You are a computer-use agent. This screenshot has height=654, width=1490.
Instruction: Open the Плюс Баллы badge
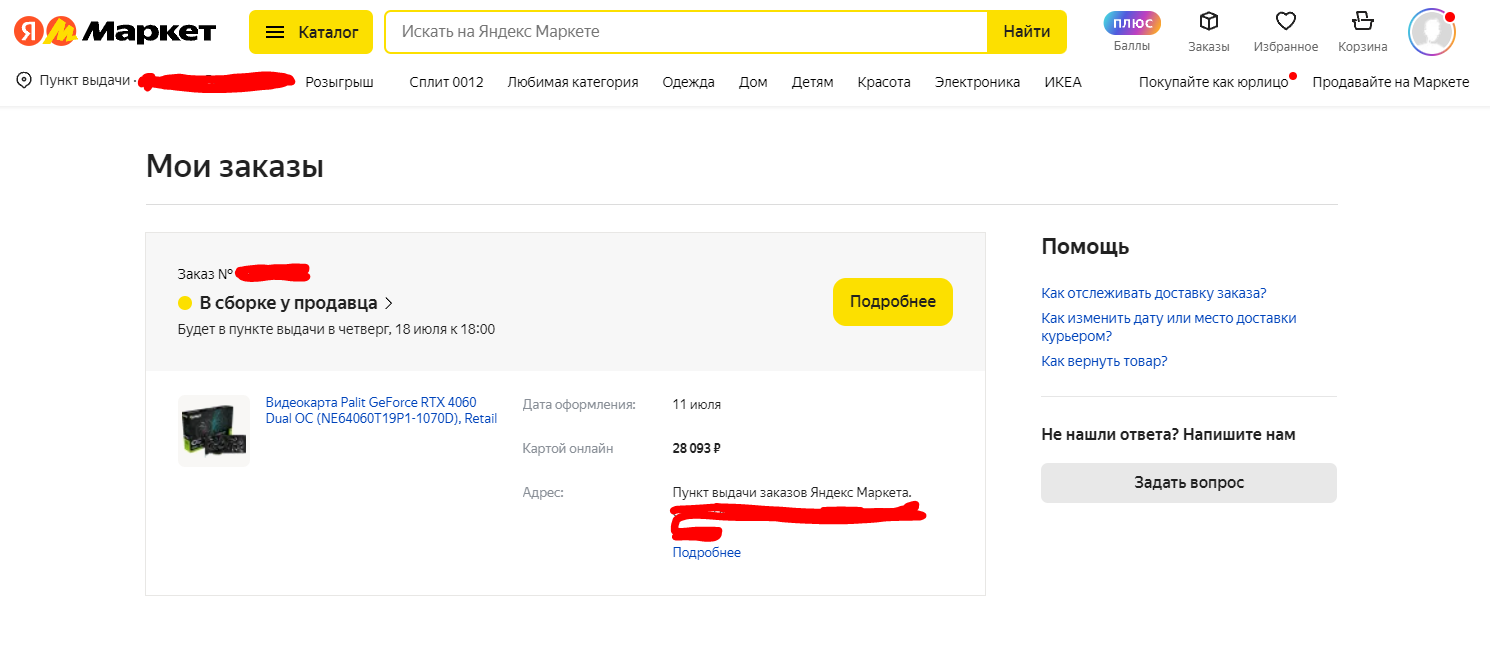point(1132,32)
